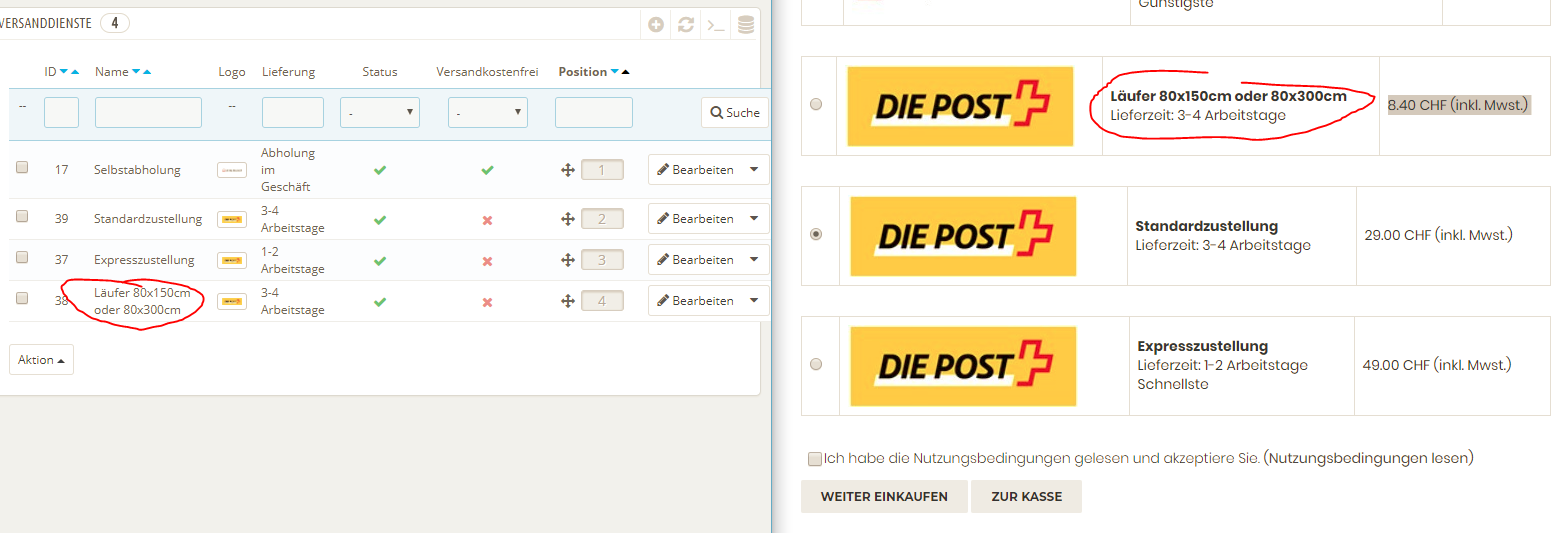
Task: Click Bearbeiten for Läufer 80x150cm
Action: point(695,301)
